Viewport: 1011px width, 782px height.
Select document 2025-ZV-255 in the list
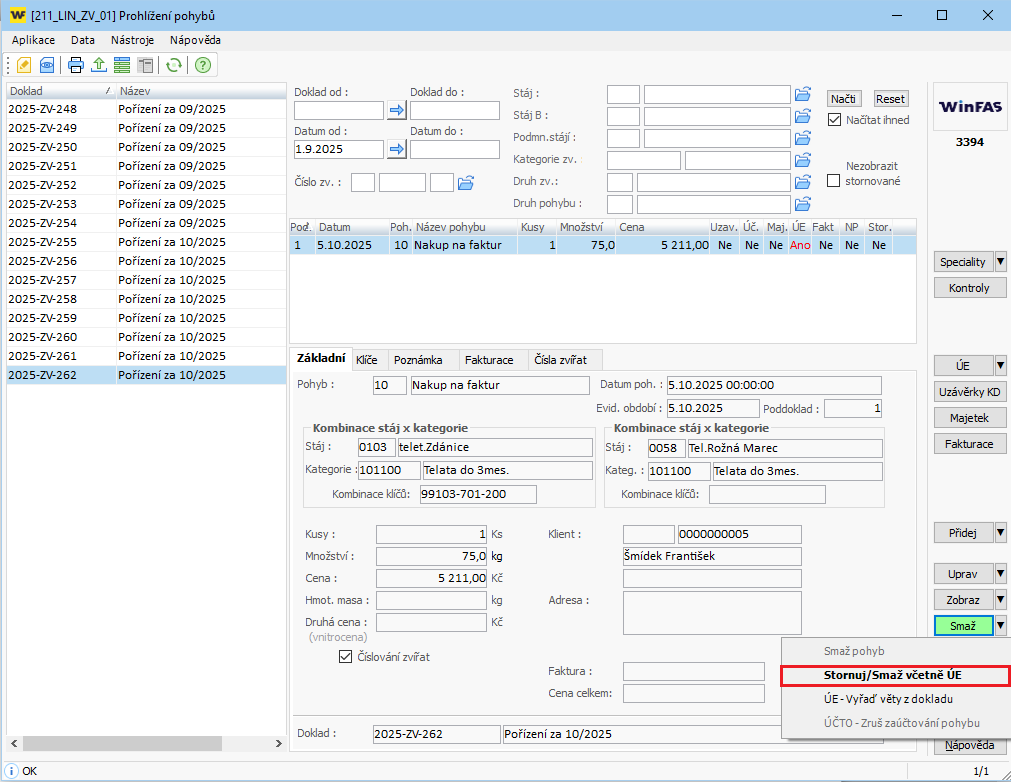42,242
